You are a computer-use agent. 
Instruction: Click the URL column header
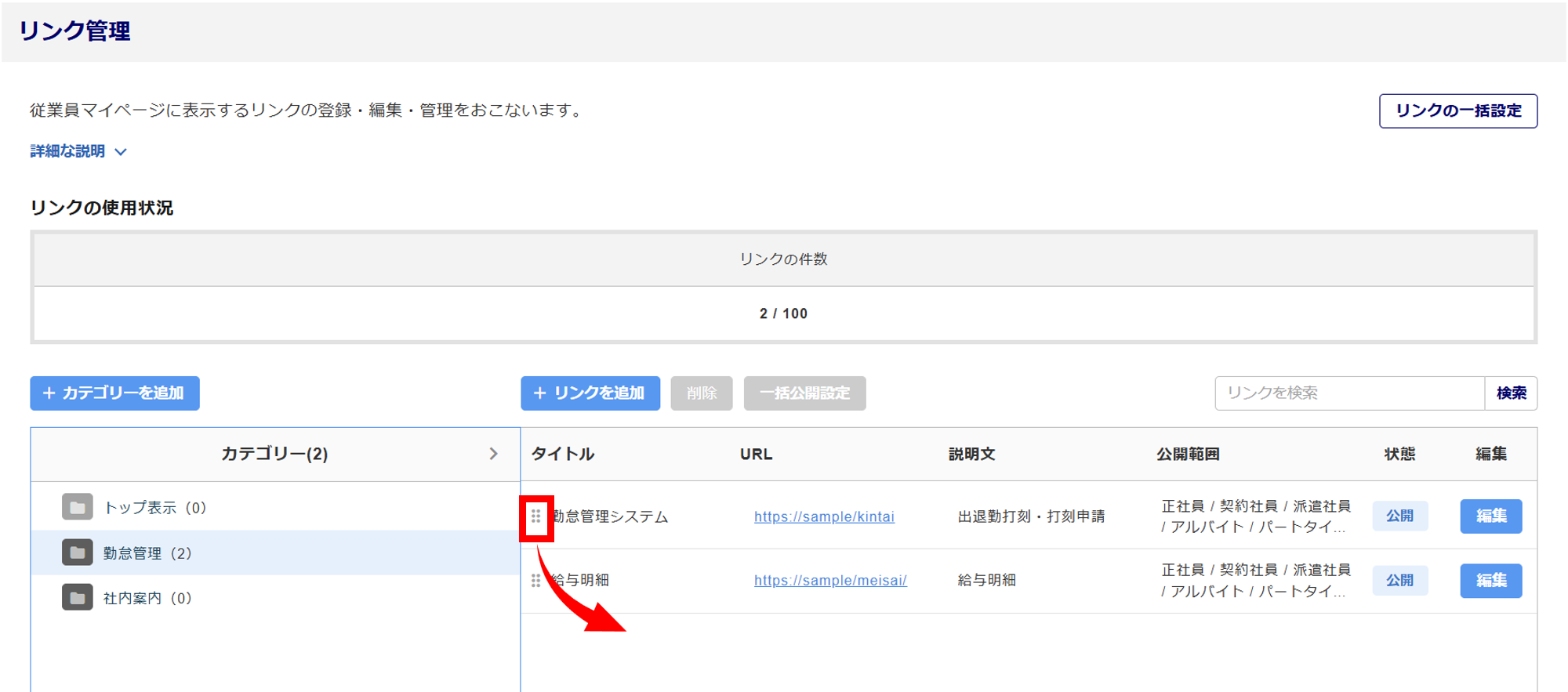coord(757,454)
